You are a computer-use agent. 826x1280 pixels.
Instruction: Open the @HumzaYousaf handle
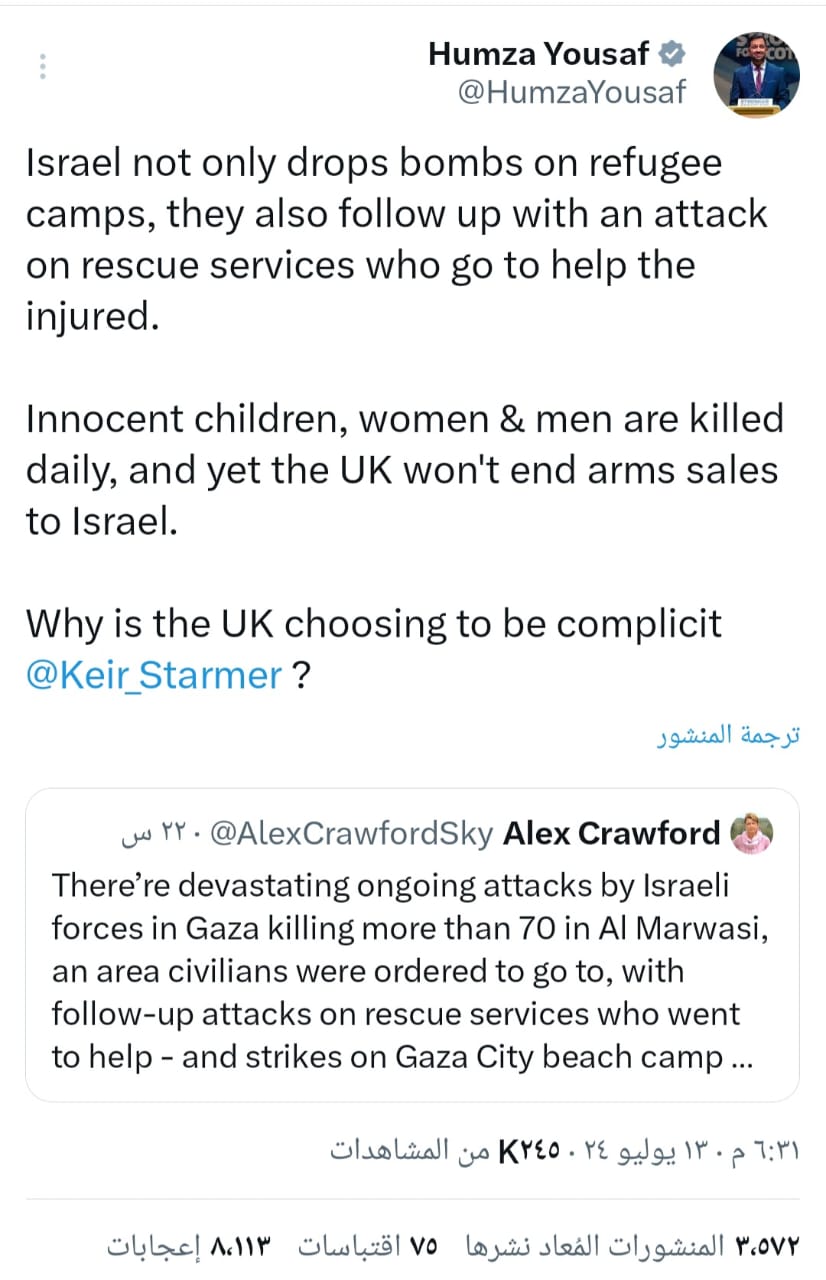(571, 92)
